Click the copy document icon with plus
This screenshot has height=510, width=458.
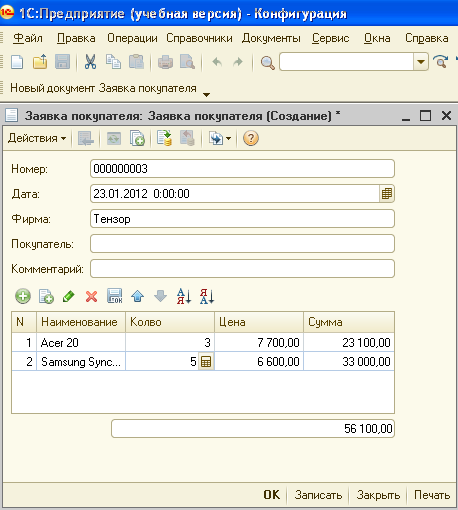137,138
